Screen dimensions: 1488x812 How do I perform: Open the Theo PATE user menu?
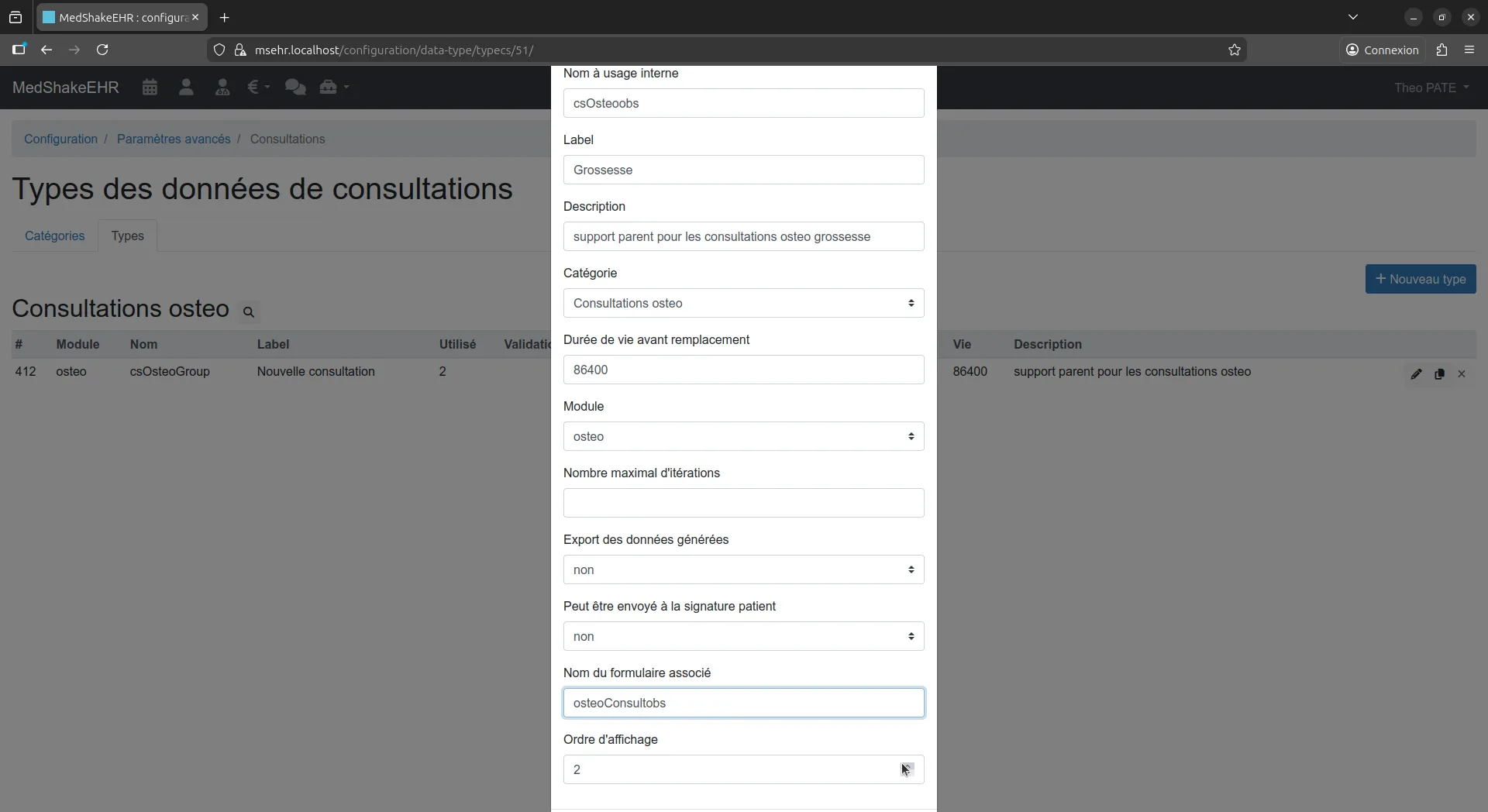[x=1432, y=87]
